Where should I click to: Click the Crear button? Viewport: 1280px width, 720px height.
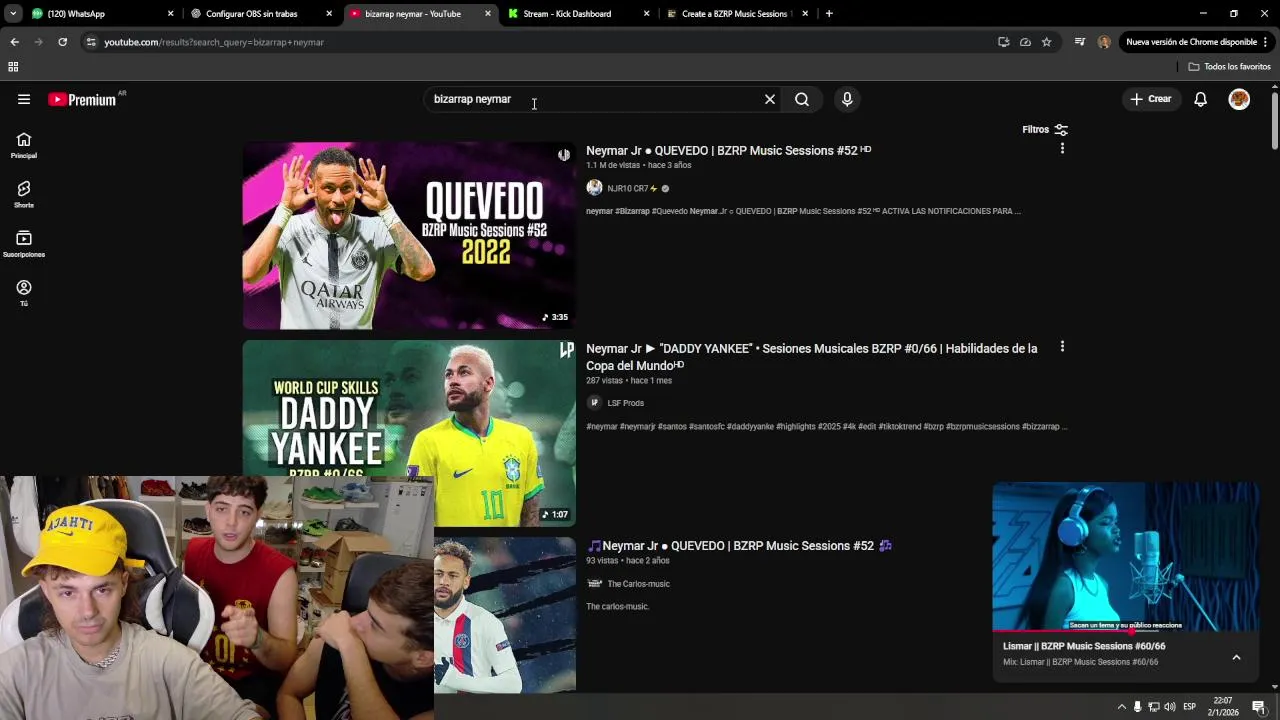(1151, 99)
